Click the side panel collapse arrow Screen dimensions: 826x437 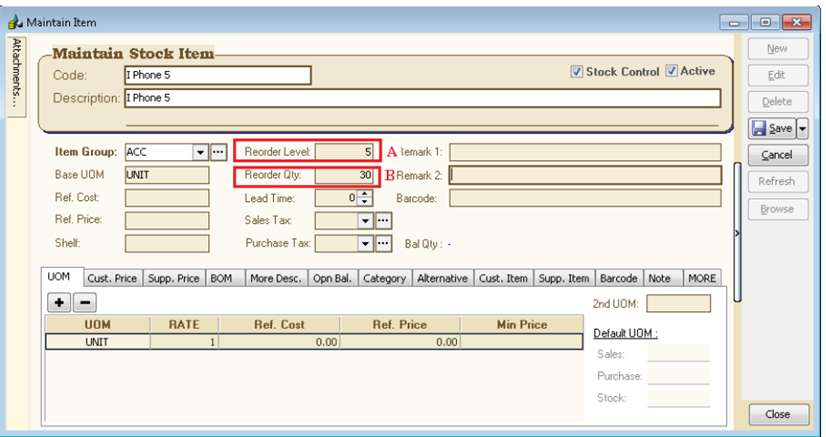737,232
